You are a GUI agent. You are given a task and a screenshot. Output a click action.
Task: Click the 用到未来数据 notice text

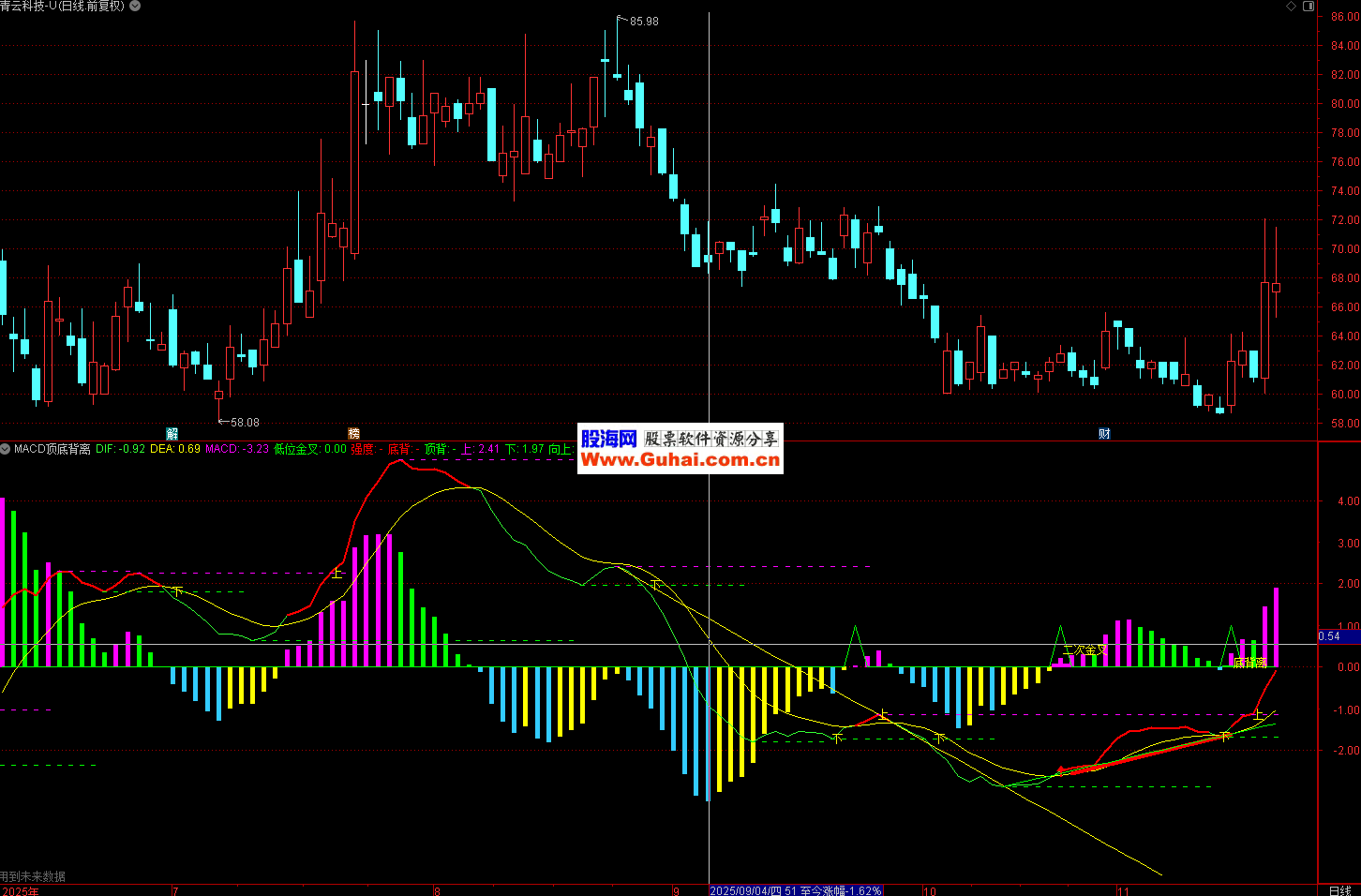click(x=33, y=876)
